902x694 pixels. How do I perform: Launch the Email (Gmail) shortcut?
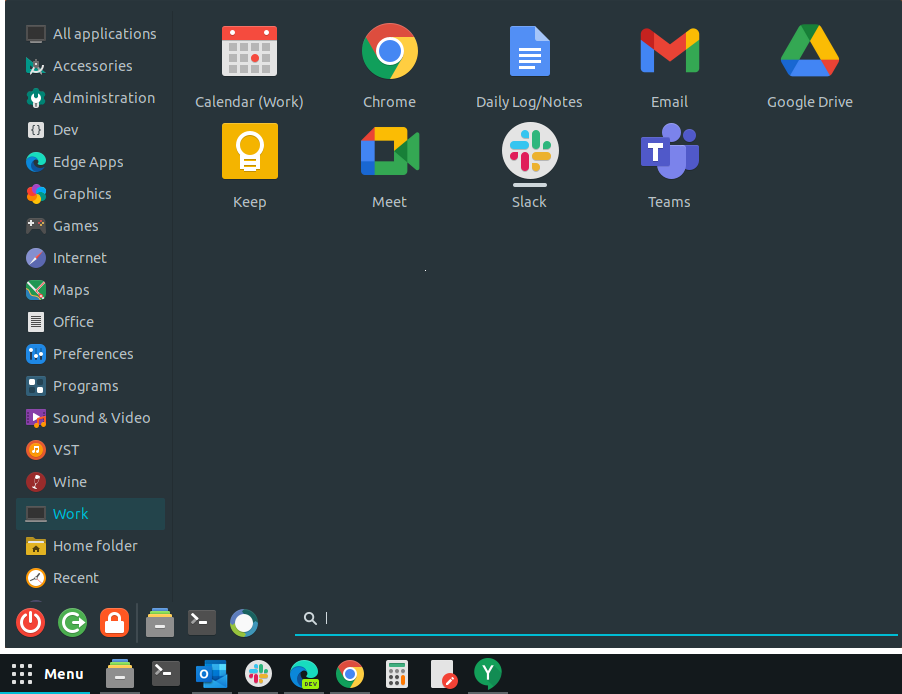tap(669, 65)
